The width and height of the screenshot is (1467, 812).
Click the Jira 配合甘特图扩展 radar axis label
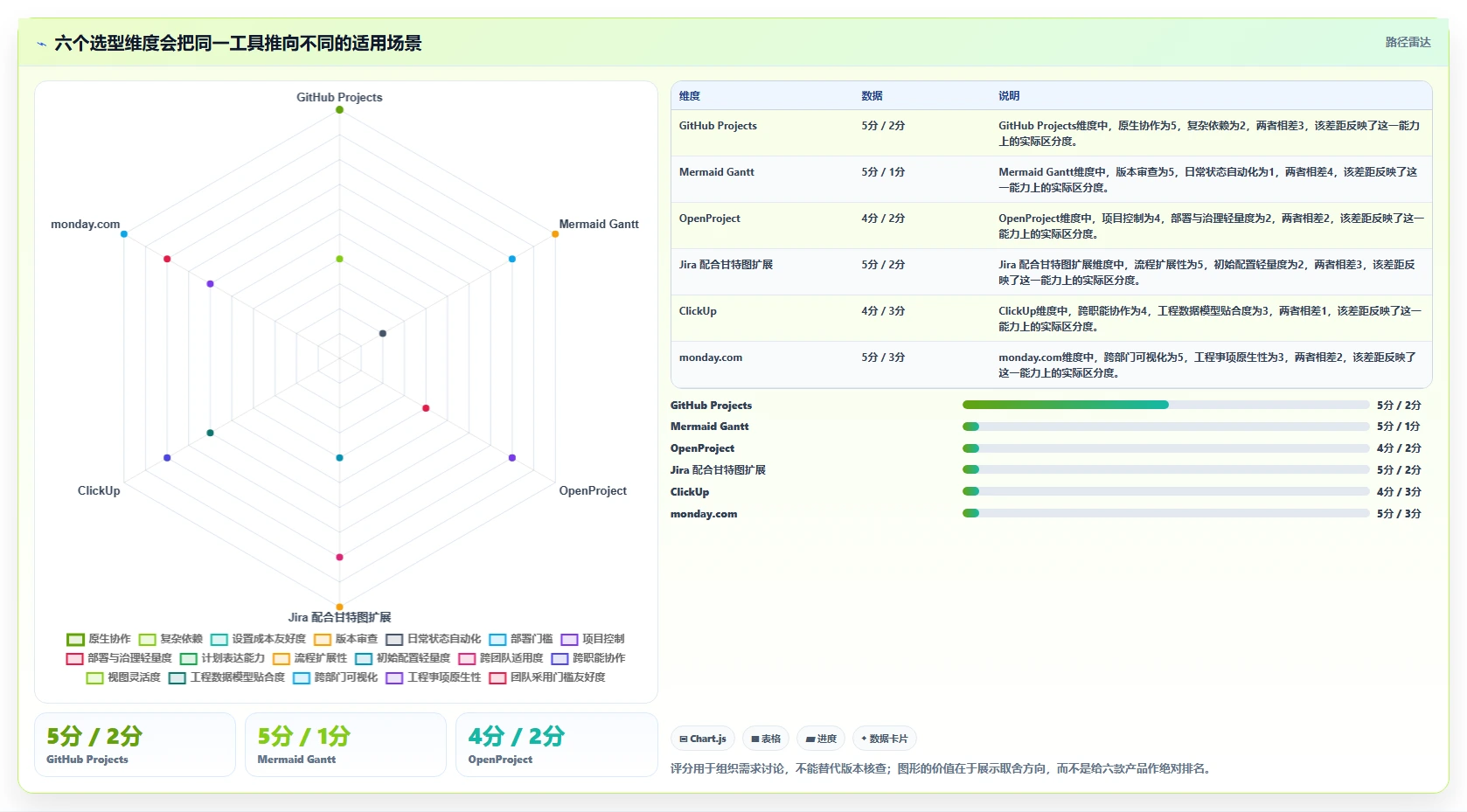click(x=339, y=617)
